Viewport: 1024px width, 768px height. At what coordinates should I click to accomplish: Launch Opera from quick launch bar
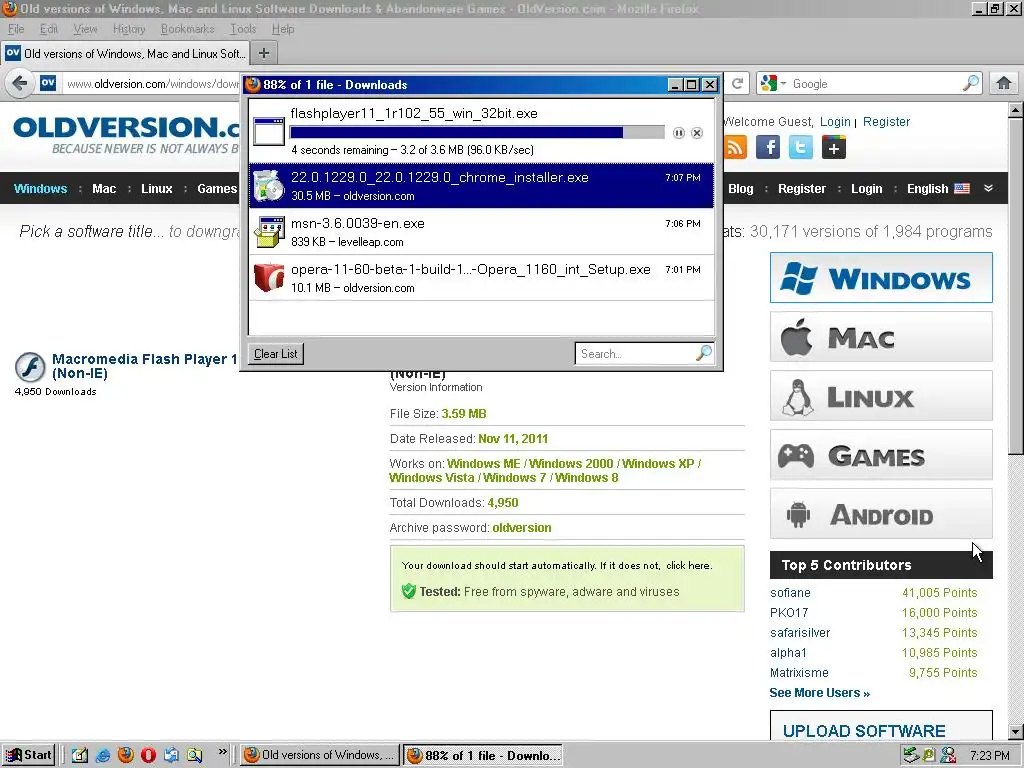(148, 755)
